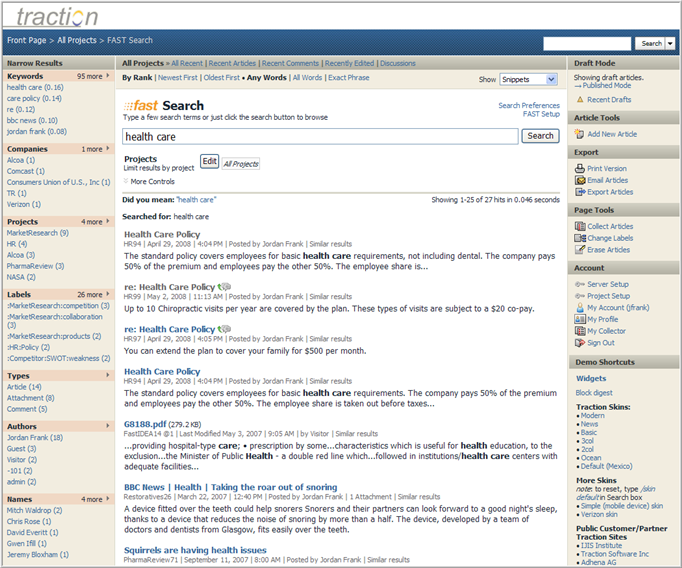Click the Export Articles icon
Viewport: 682px width, 568px height.
pos(580,192)
